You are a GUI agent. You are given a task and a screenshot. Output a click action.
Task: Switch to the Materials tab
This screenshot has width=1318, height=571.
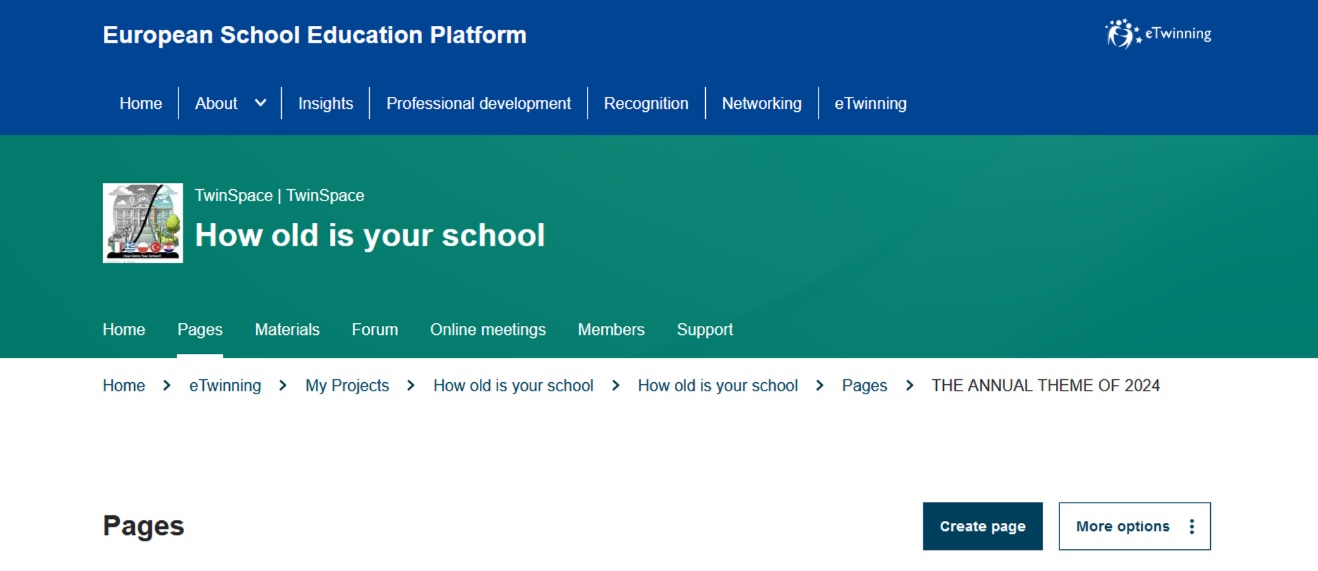287,329
